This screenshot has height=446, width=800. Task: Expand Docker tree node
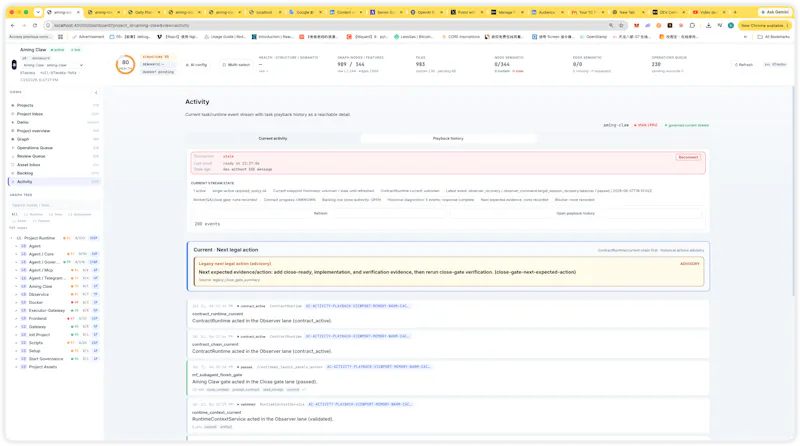pos(16,303)
